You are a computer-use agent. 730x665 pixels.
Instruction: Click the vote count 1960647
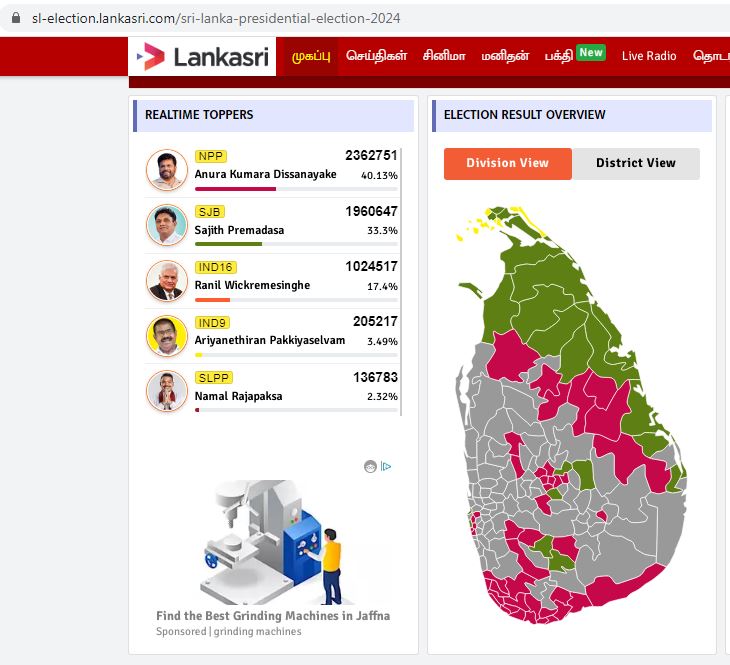coord(372,211)
